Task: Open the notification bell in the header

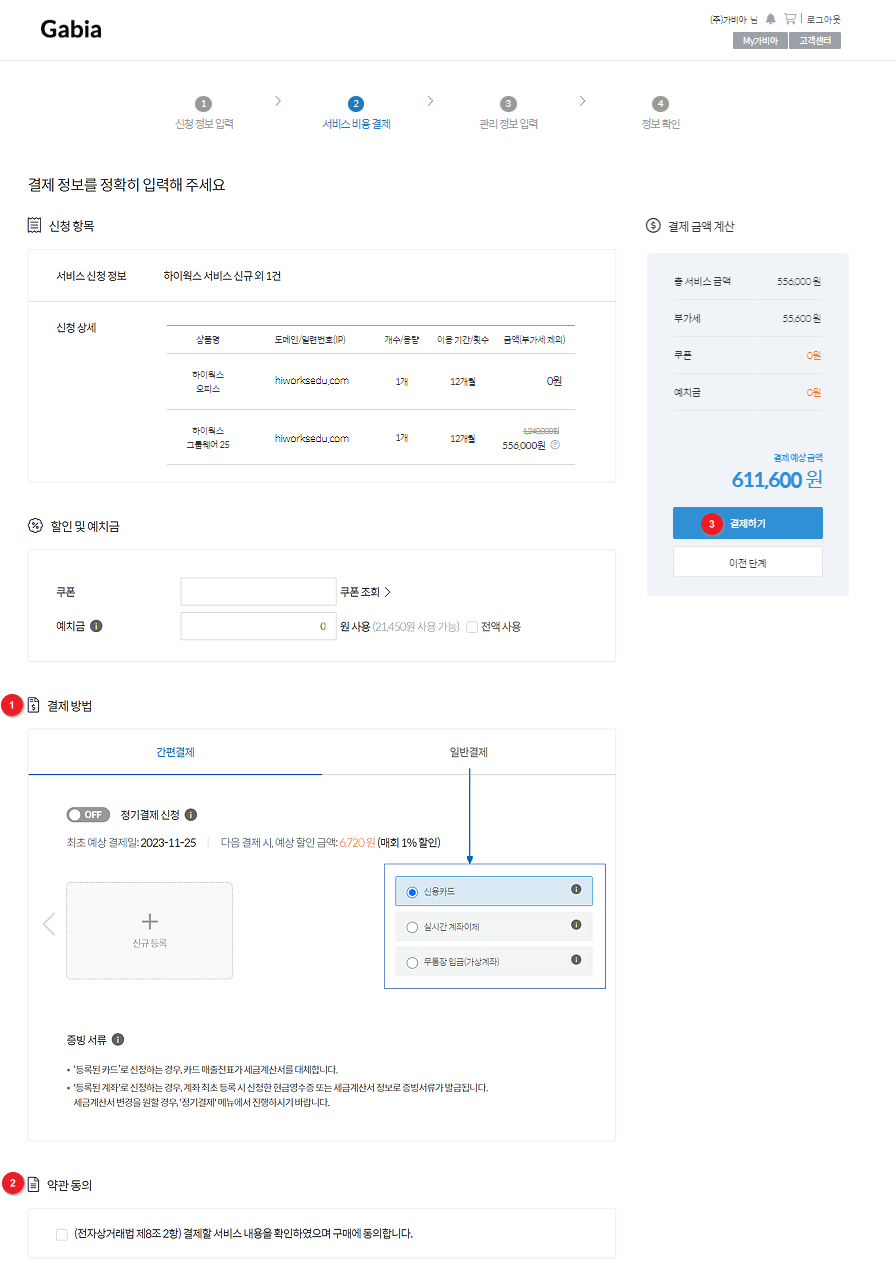Action: click(770, 19)
